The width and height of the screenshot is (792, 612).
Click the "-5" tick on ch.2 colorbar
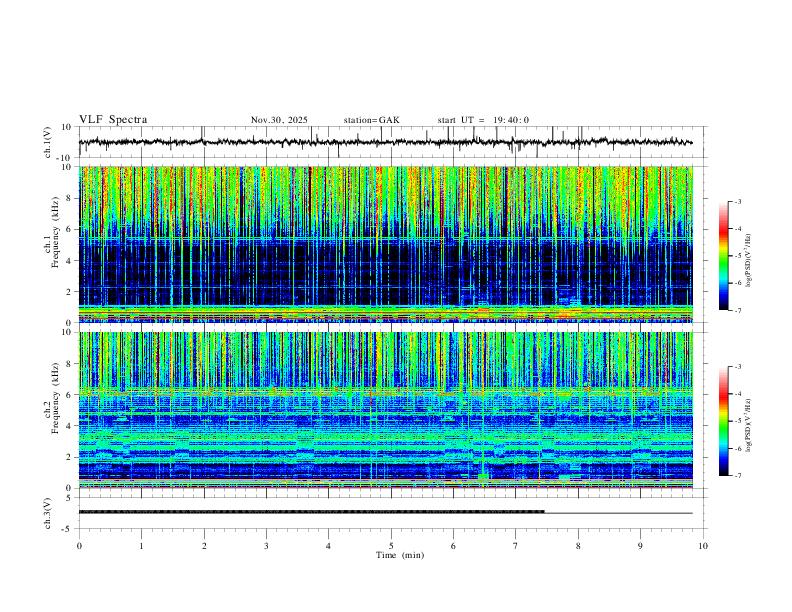[737, 421]
